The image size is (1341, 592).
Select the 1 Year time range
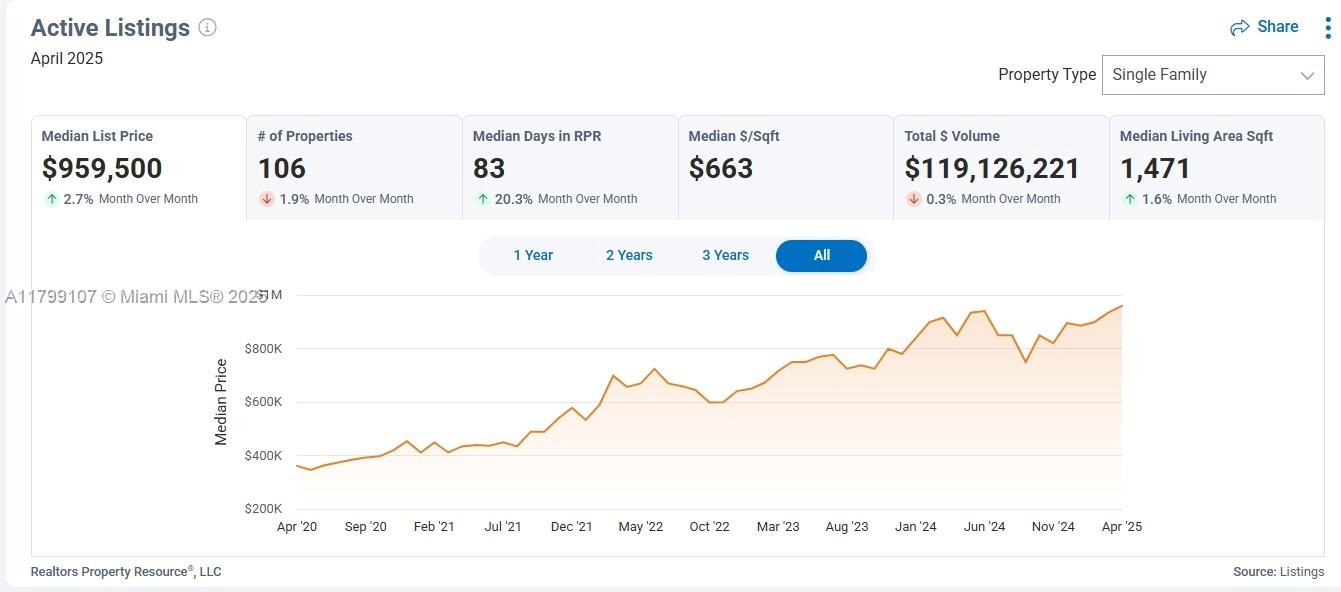[533, 255]
